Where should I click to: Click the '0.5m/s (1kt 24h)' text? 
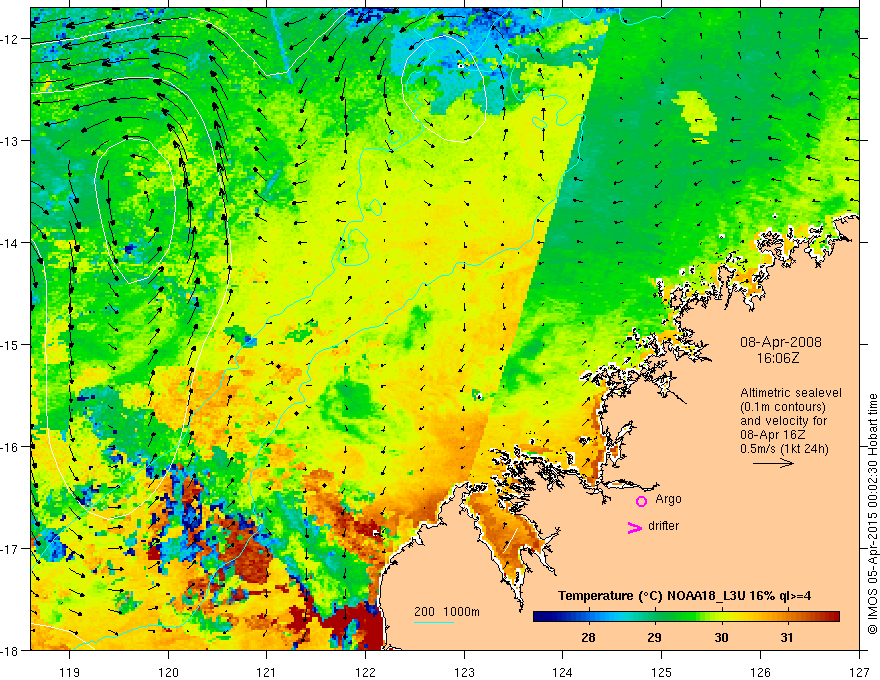tap(784, 449)
